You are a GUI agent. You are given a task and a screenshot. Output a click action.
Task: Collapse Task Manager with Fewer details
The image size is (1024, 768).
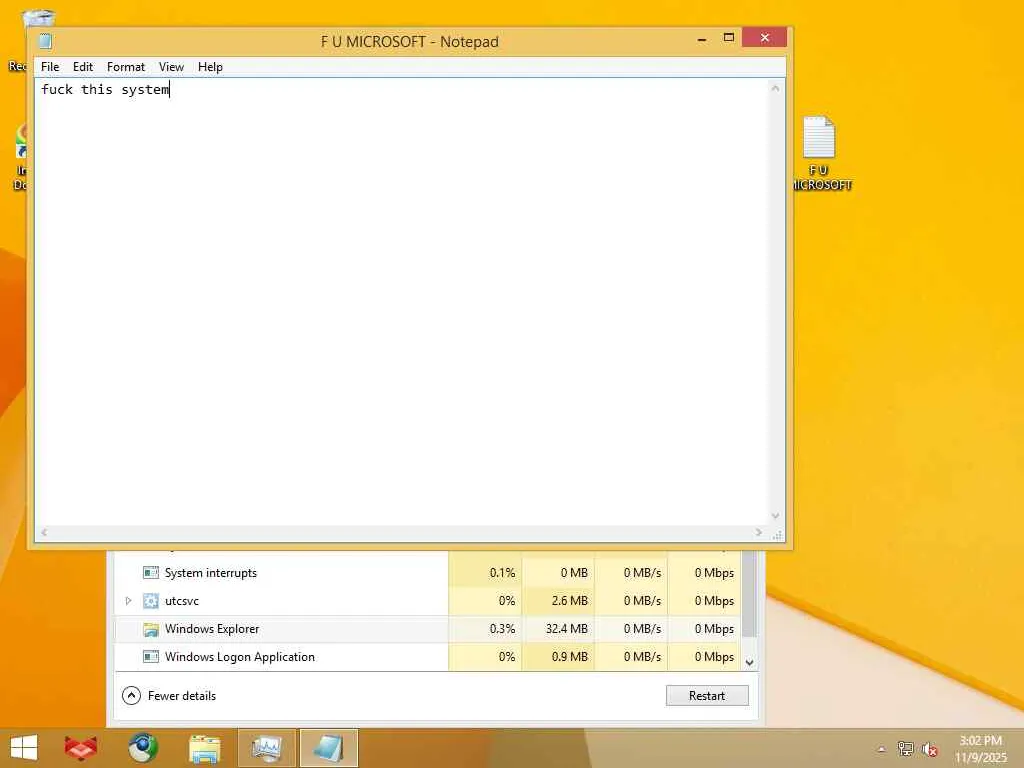tap(169, 696)
